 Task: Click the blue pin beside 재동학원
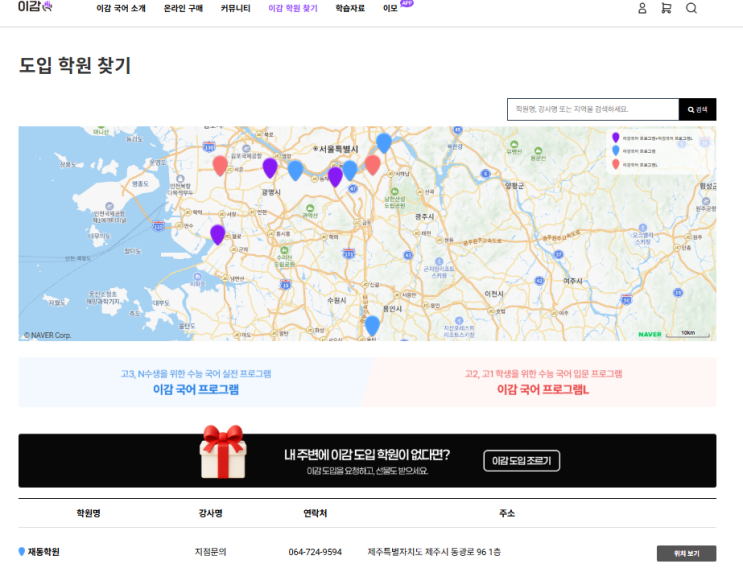[x=22, y=552]
